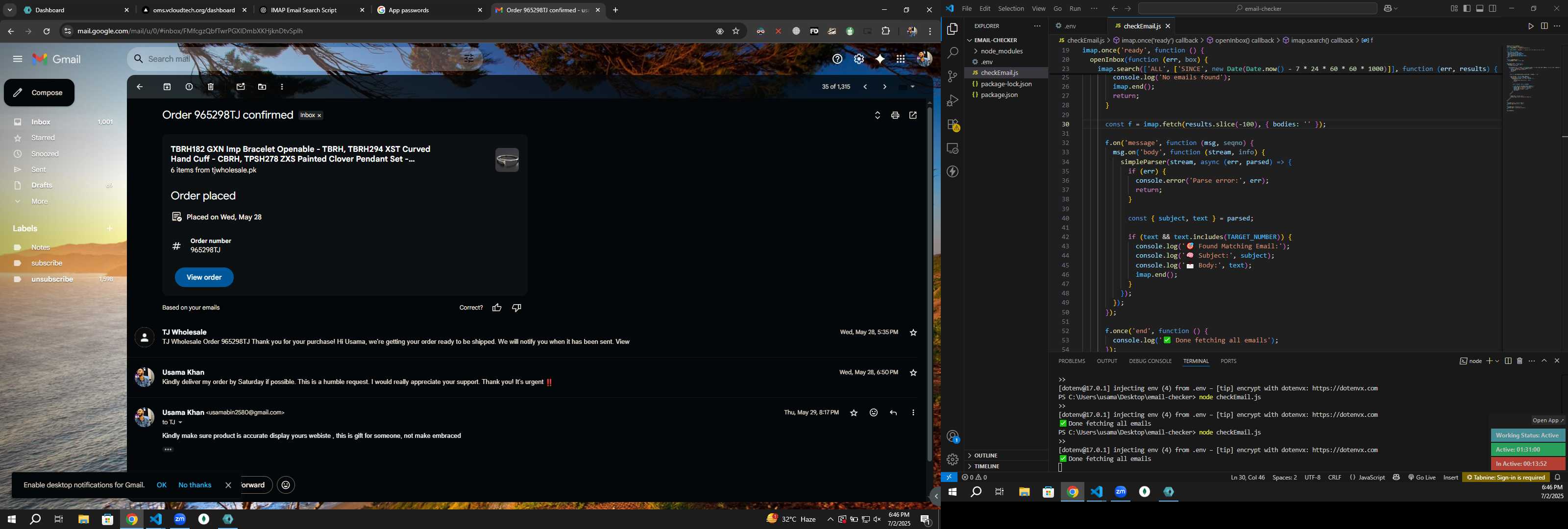Show trimmed content ellipsis in last message

pos(169,450)
